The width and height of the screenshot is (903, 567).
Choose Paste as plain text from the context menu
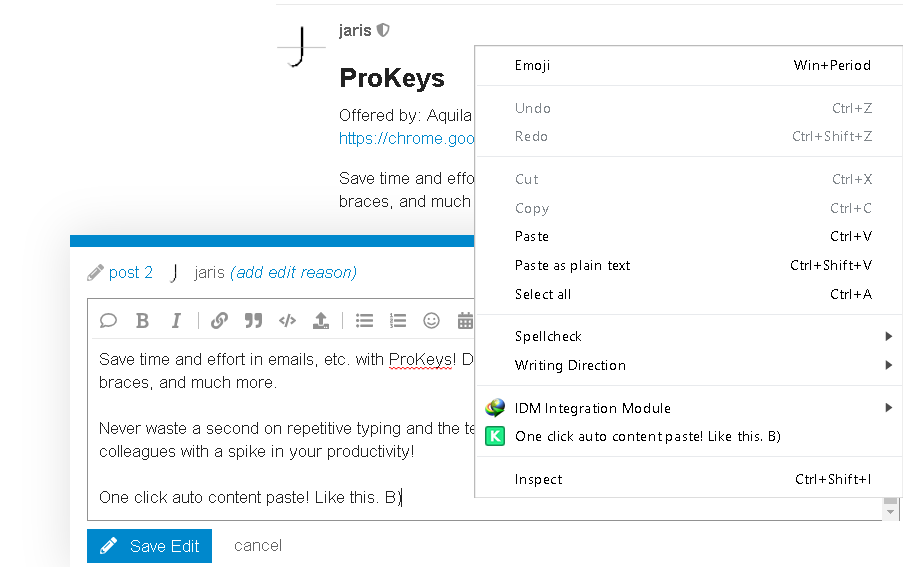click(573, 266)
